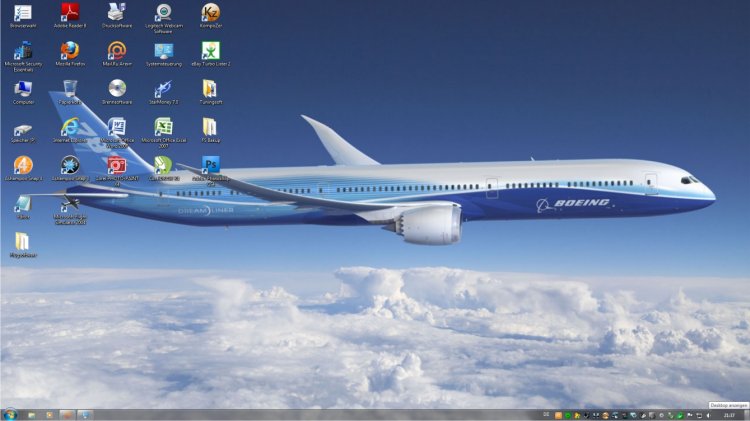The height and width of the screenshot is (421, 750).
Task: Select the Speicher drive shortcut
Action: 22,133
